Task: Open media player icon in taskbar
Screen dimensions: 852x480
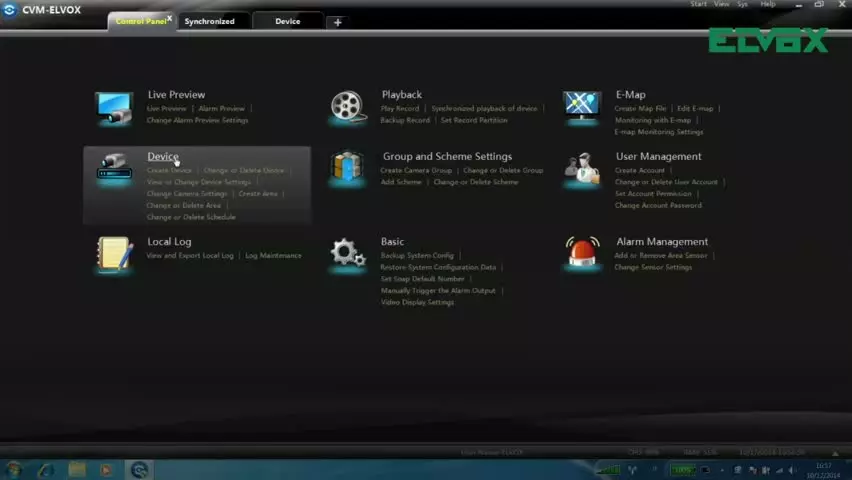Action: pos(106,470)
